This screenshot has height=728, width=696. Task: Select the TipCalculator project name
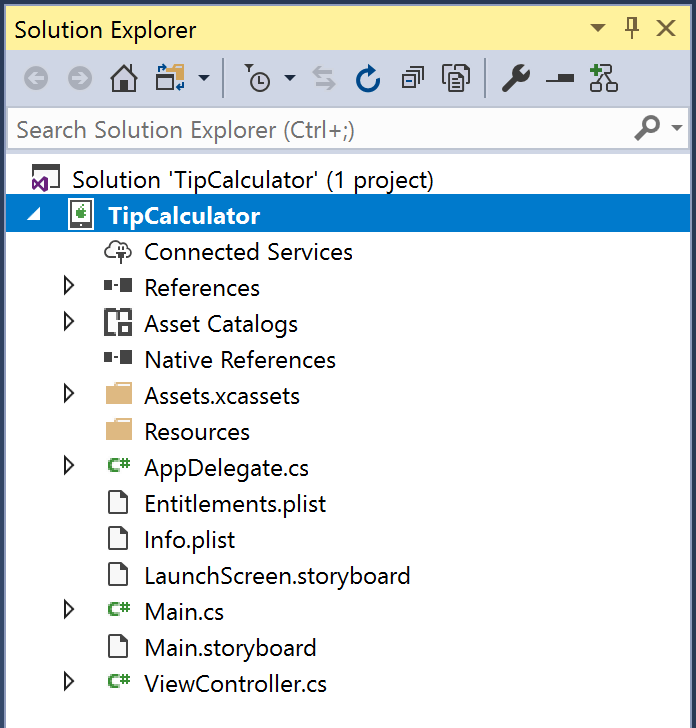(x=184, y=216)
